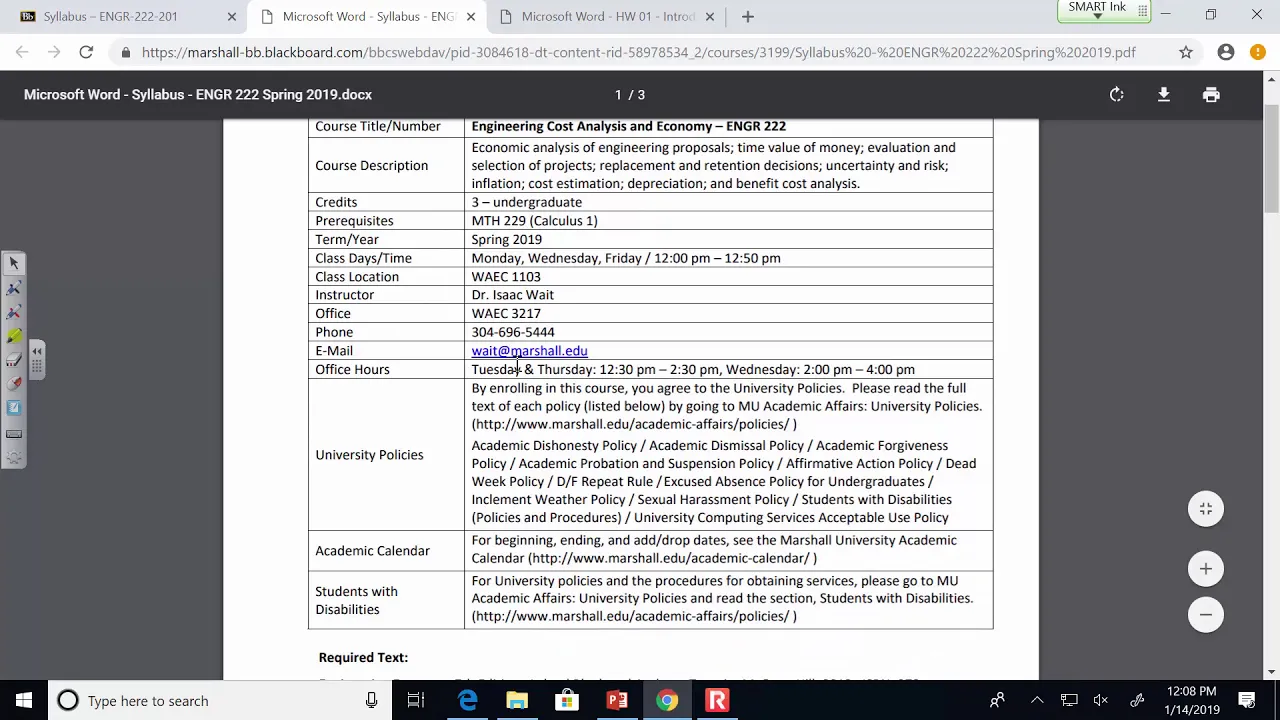
Task: Open a new Chrome tab
Action: click(x=747, y=16)
